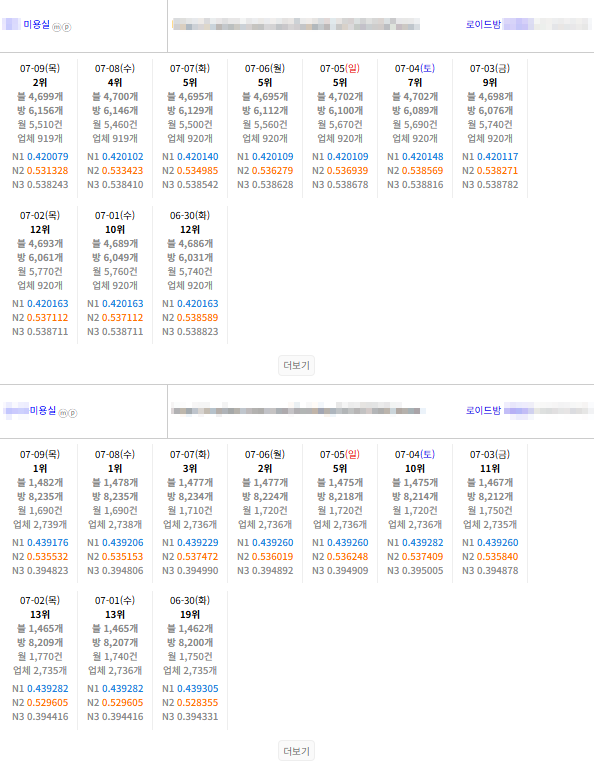Click the 'p' icon beside second 미용실
594x767 pixels.
tap(72, 413)
